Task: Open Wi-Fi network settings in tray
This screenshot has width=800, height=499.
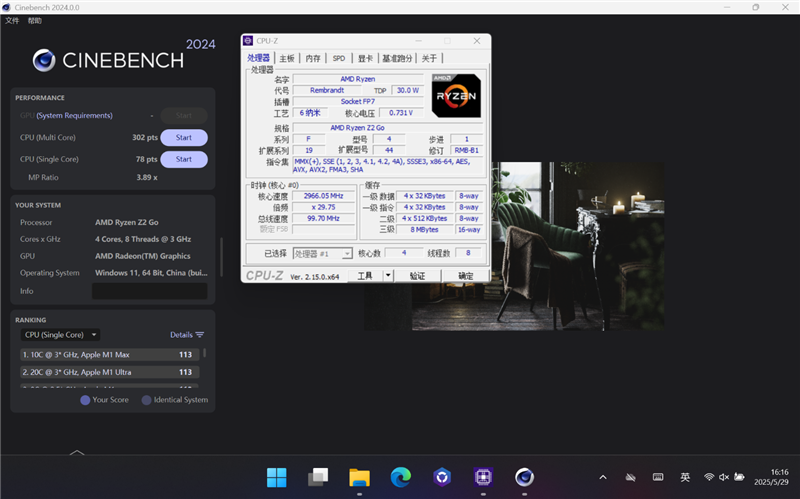Action: [709, 477]
